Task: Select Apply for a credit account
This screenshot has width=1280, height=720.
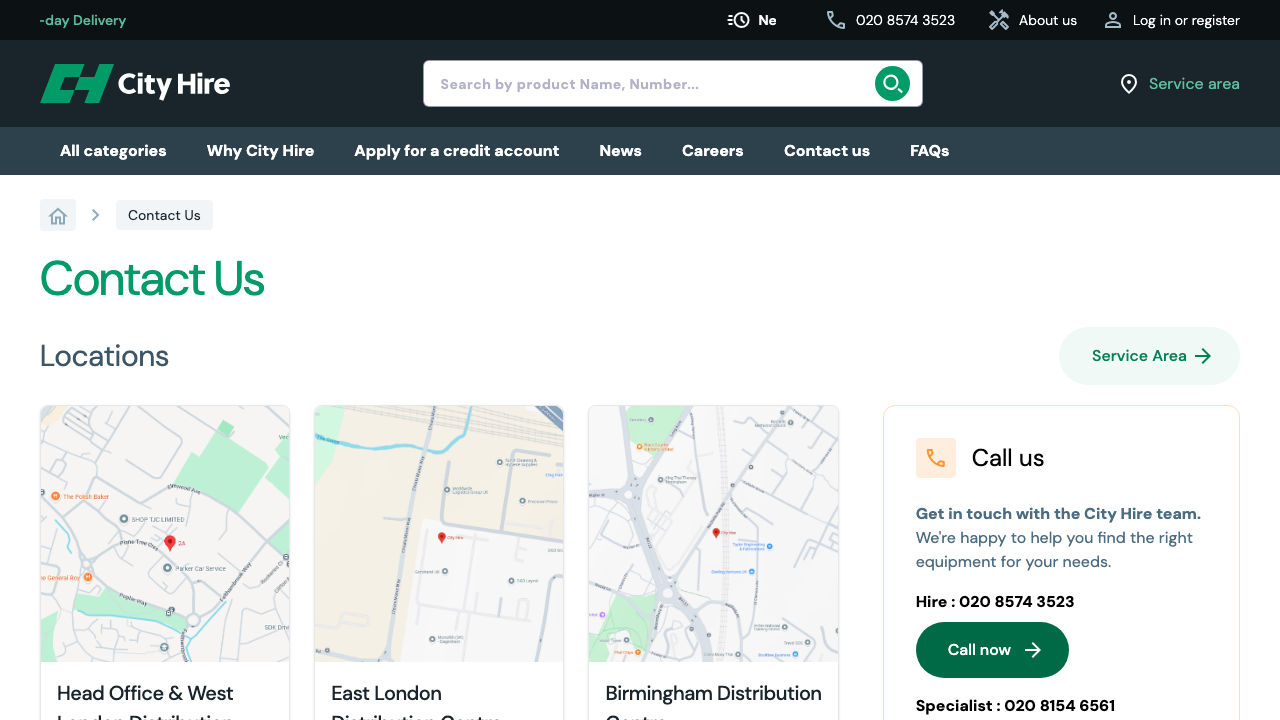Action: tap(456, 151)
